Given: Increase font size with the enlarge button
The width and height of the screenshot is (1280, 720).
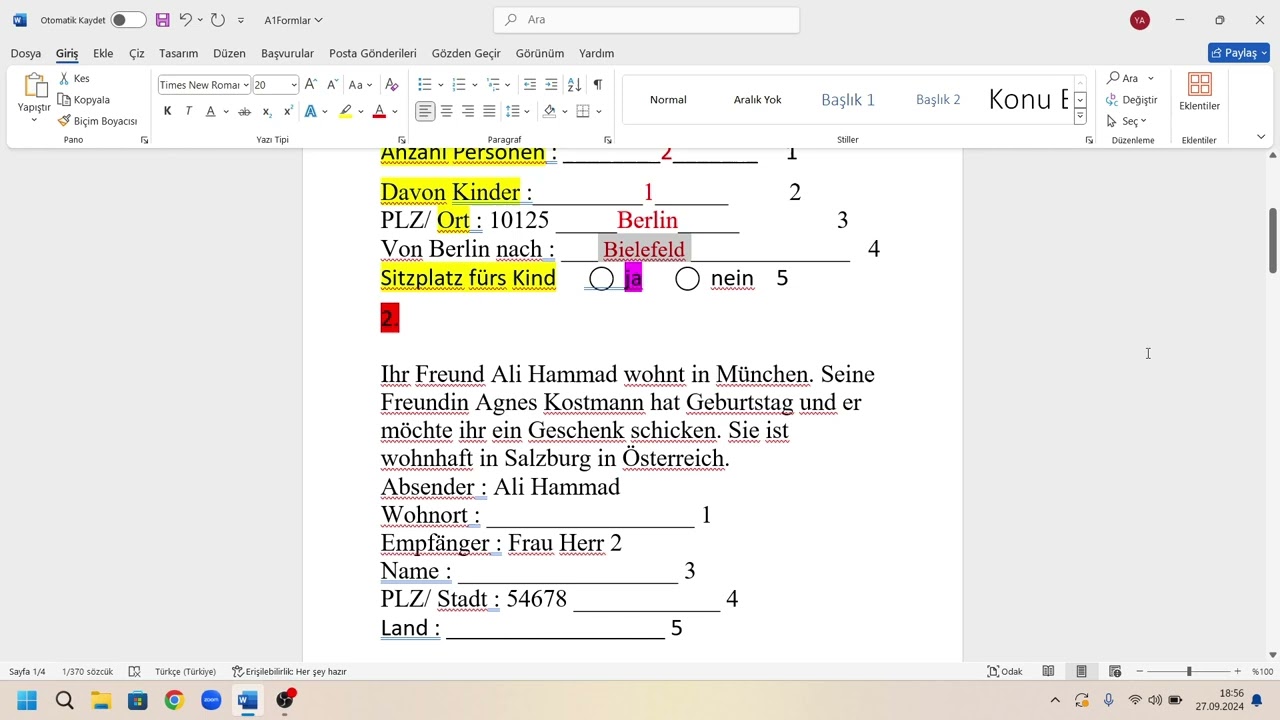Looking at the screenshot, I should click(x=311, y=85).
